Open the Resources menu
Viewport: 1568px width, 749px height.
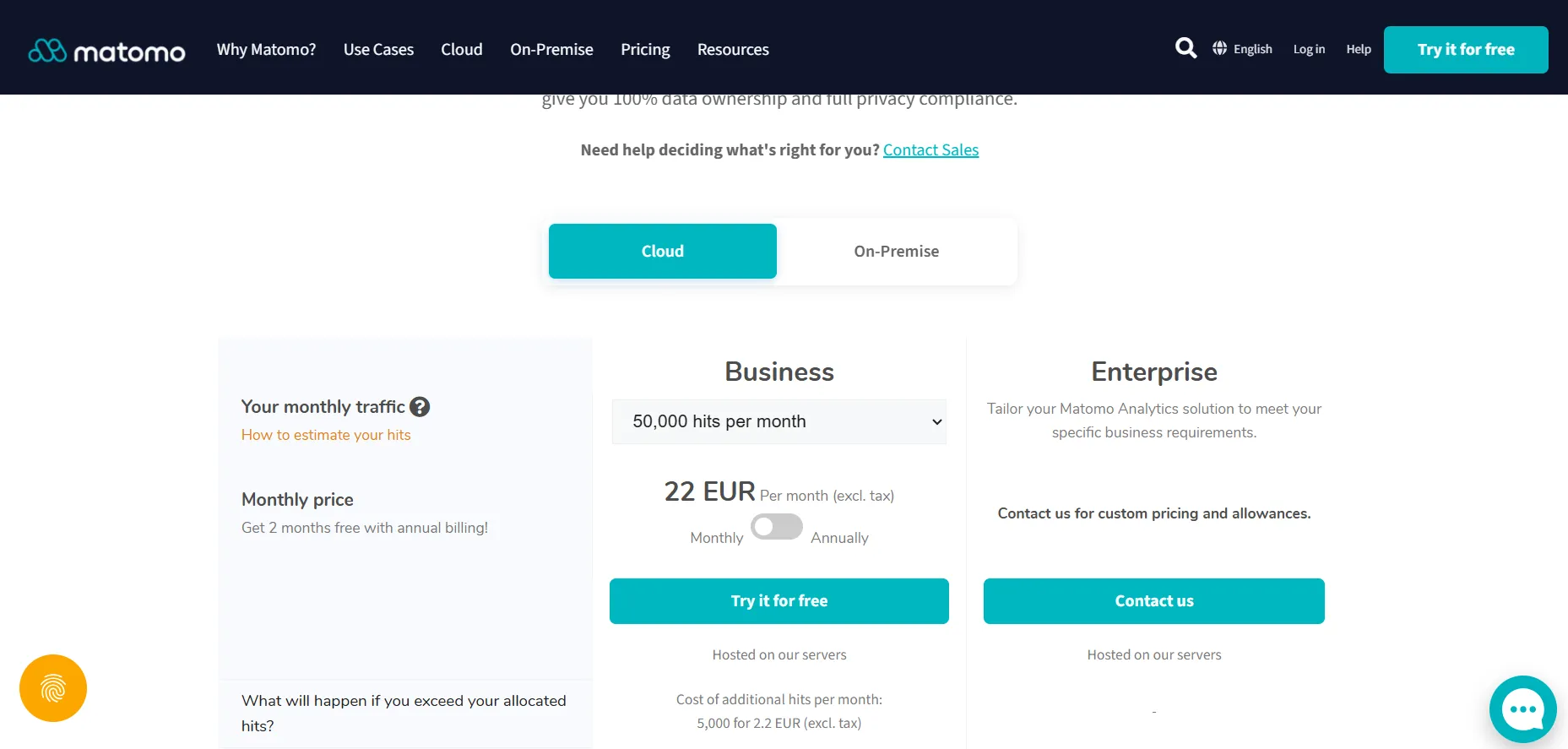tap(733, 49)
